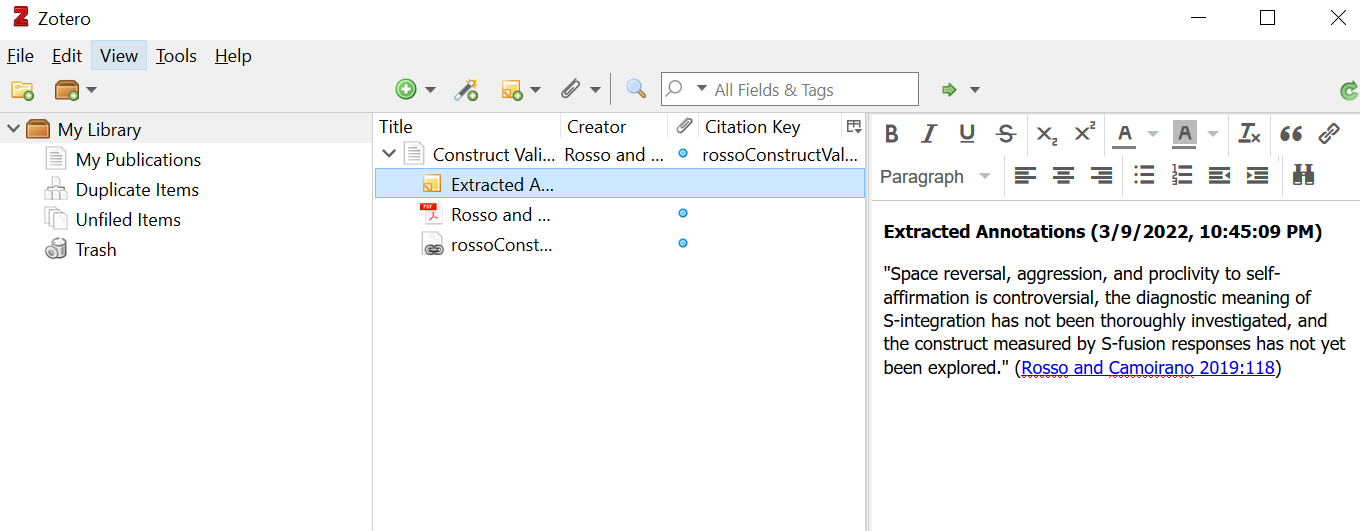Toggle Italic formatting
The width and height of the screenshot is (1360, 531).
[929, 133]
